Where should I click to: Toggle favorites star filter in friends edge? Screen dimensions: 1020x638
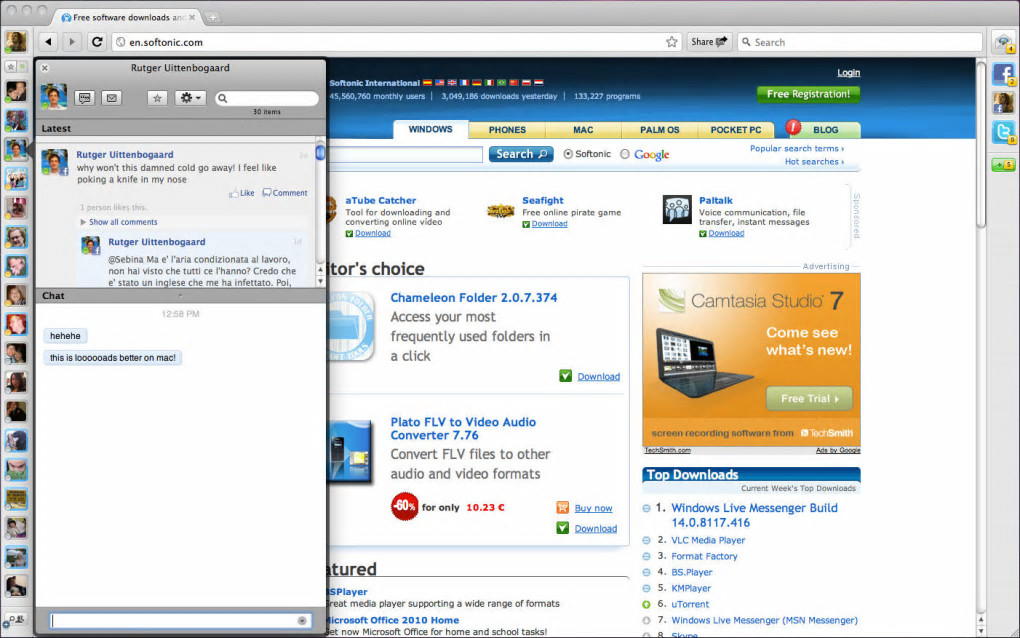click(10, 66)
